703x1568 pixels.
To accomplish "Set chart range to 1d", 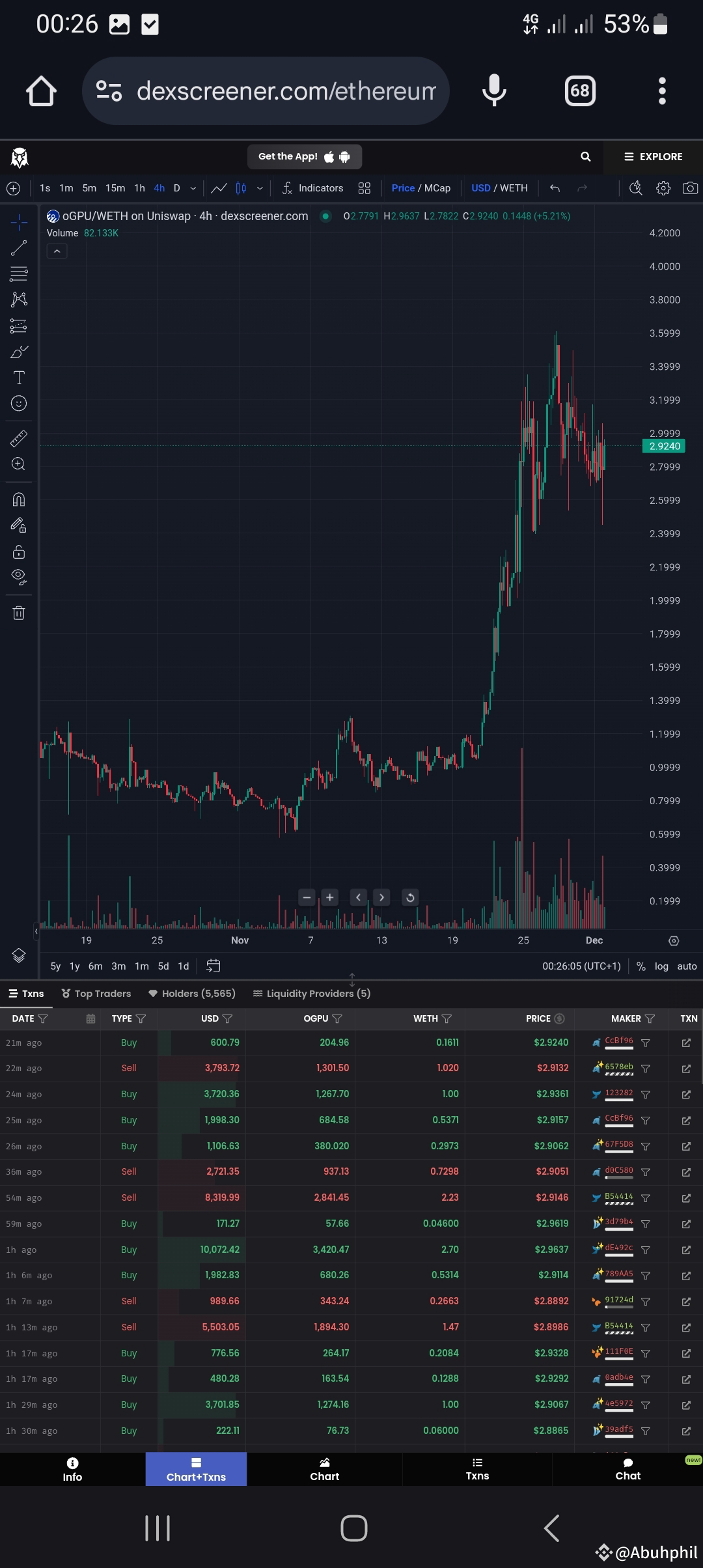I will (184, 966).
